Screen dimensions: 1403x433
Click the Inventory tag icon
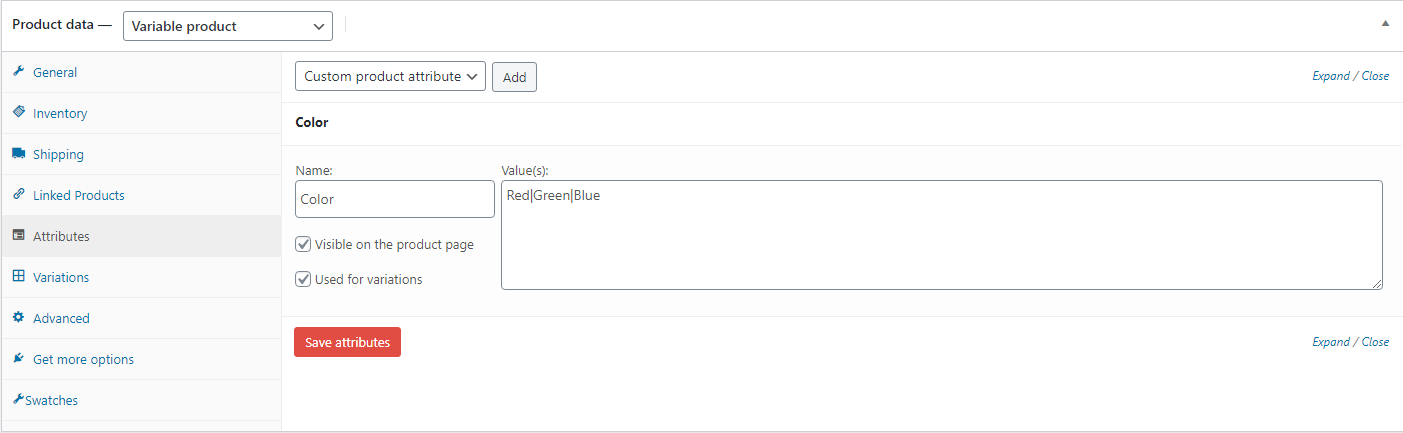(18, 113)
